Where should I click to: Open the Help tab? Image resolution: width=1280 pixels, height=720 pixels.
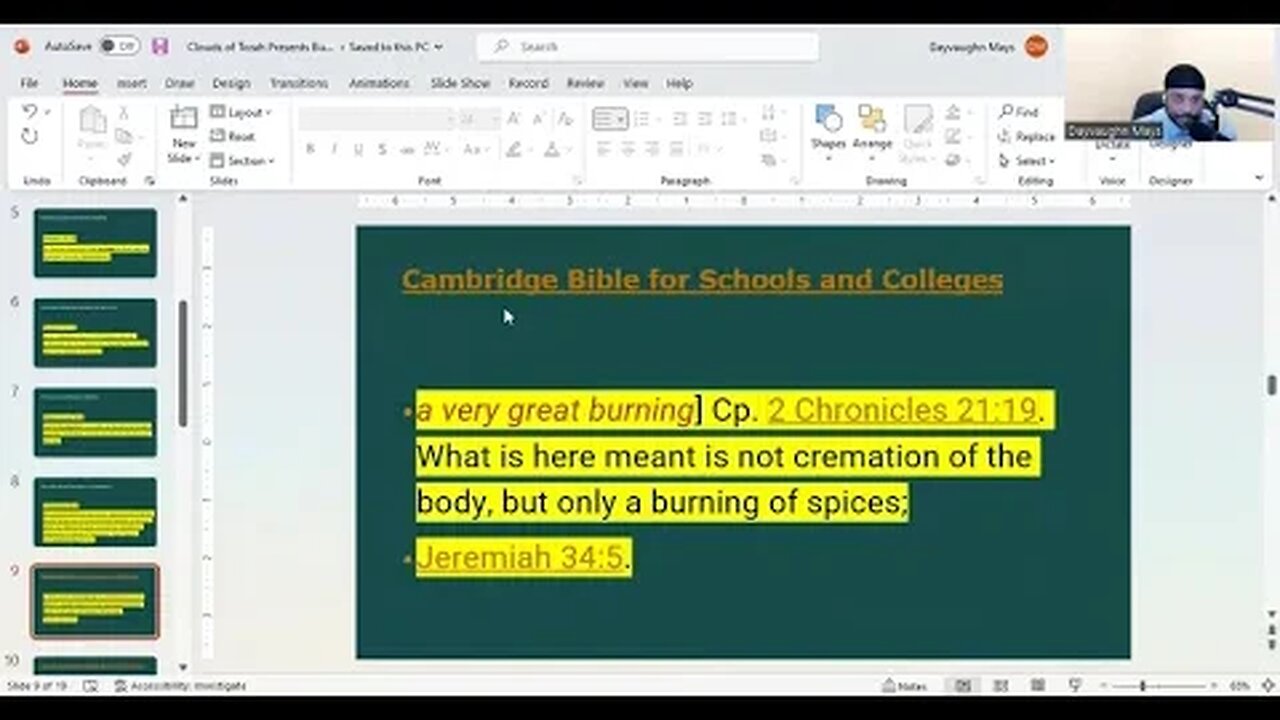(679, 83)
